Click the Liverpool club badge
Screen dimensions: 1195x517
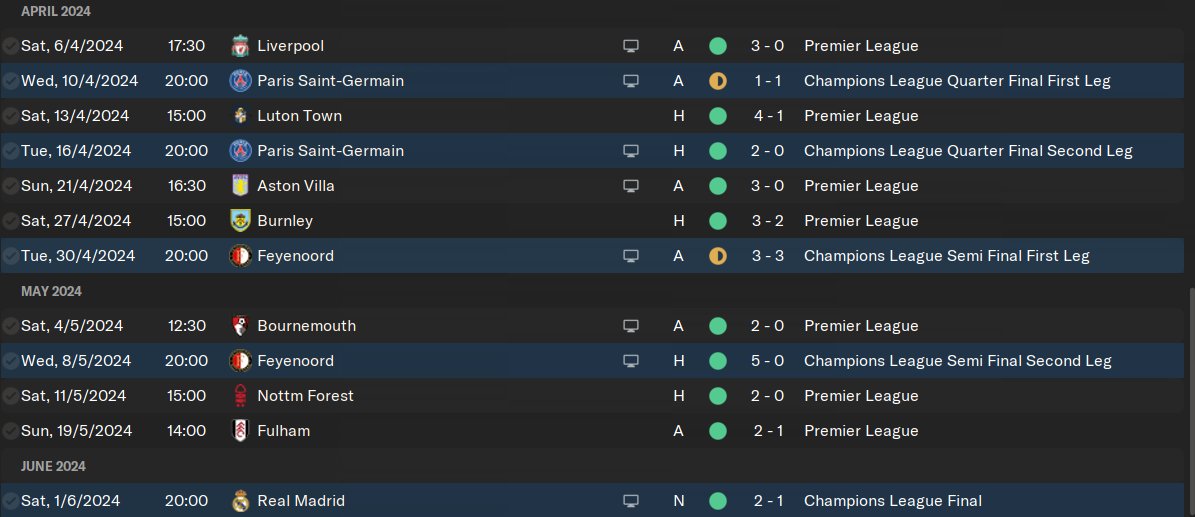pyautogui.click(x=240, y=46)
